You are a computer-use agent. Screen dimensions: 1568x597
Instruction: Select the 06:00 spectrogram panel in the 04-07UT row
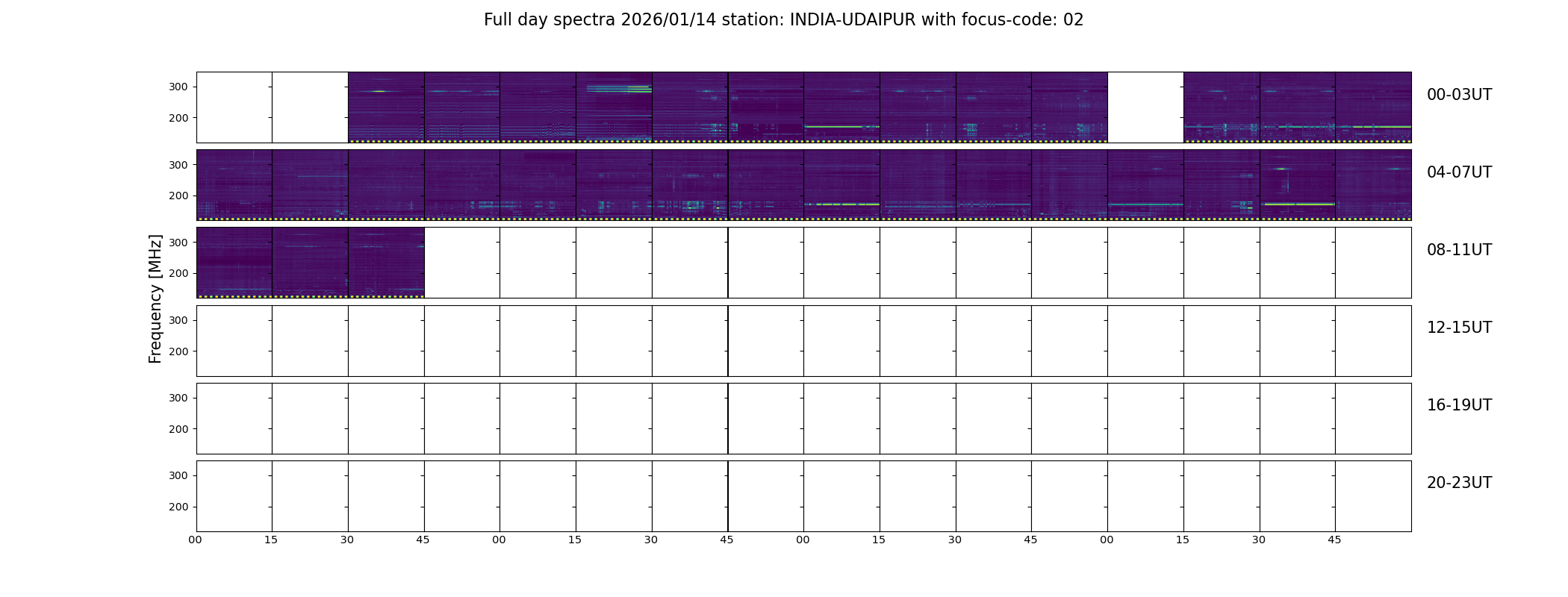[841, 185]
